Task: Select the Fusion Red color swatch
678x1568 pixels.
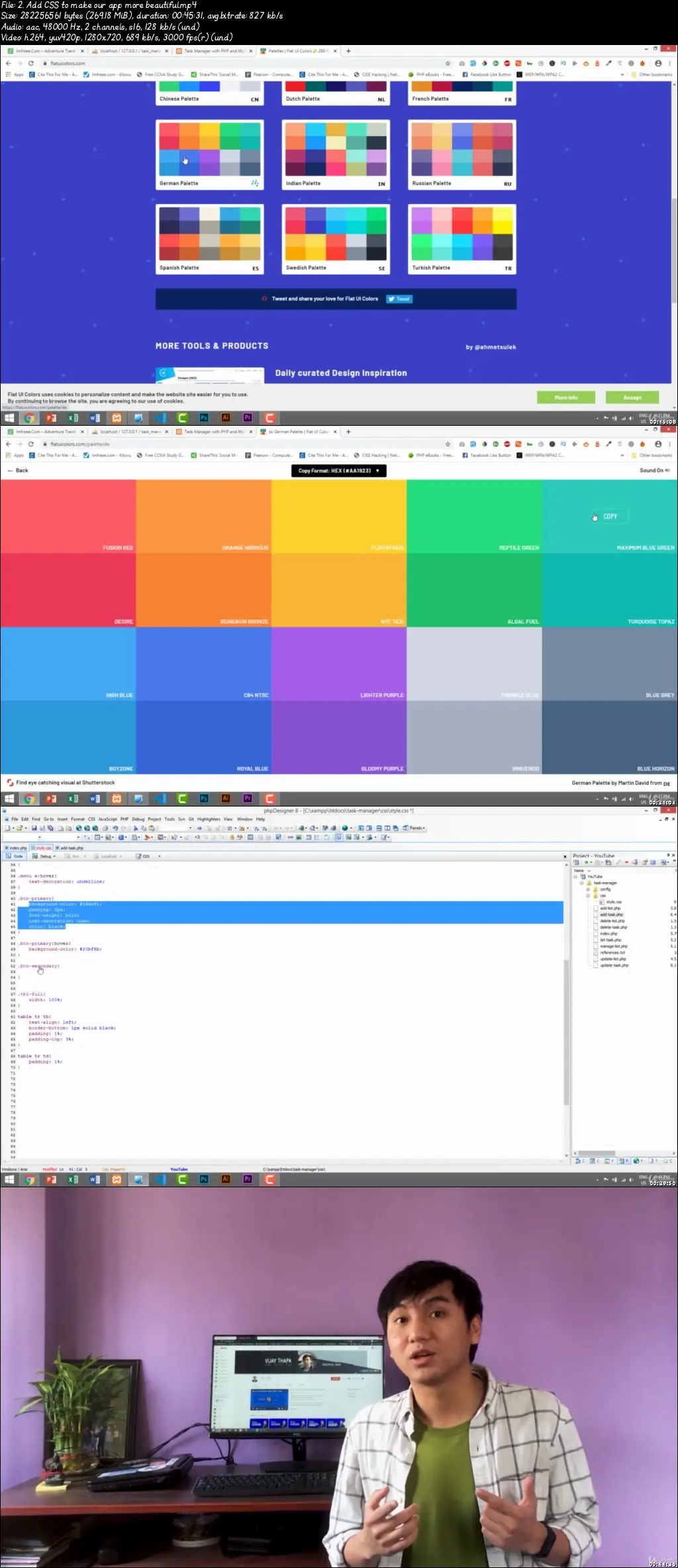Action: (68, 516)
